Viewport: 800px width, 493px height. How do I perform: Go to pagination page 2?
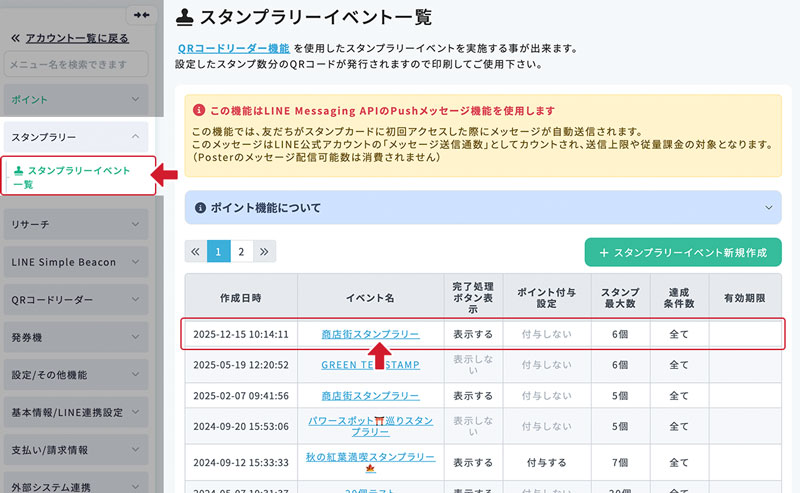pos(241,252)
